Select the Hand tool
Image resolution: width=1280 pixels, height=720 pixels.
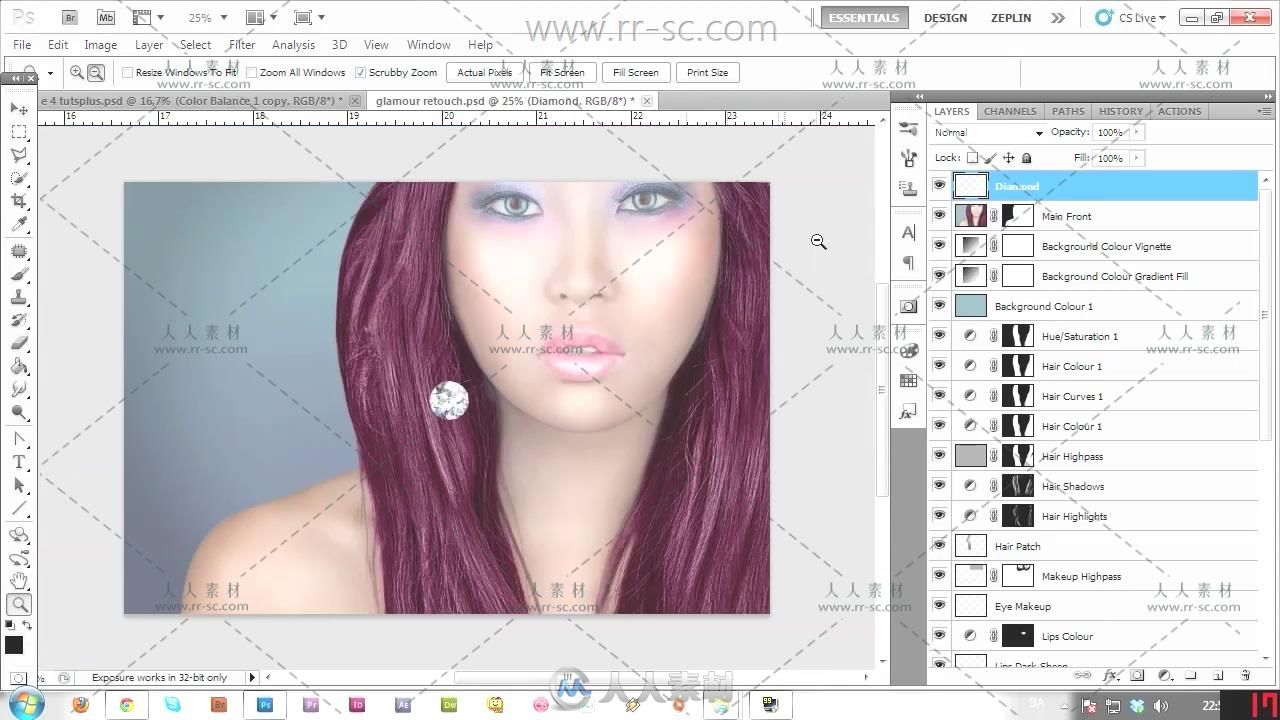[19, 581]
